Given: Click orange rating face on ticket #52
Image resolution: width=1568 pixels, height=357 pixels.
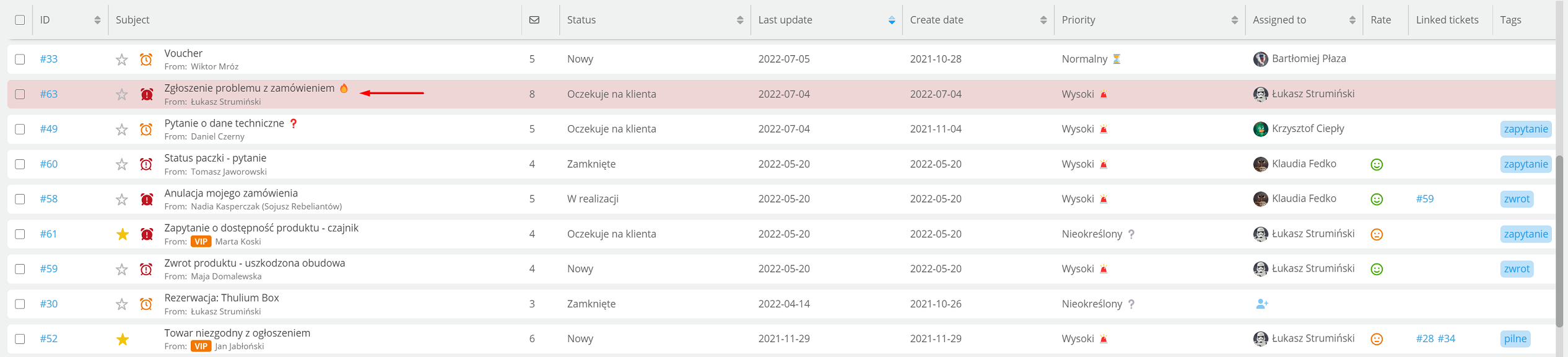Looking at the screenshot, I should 1377,339.
